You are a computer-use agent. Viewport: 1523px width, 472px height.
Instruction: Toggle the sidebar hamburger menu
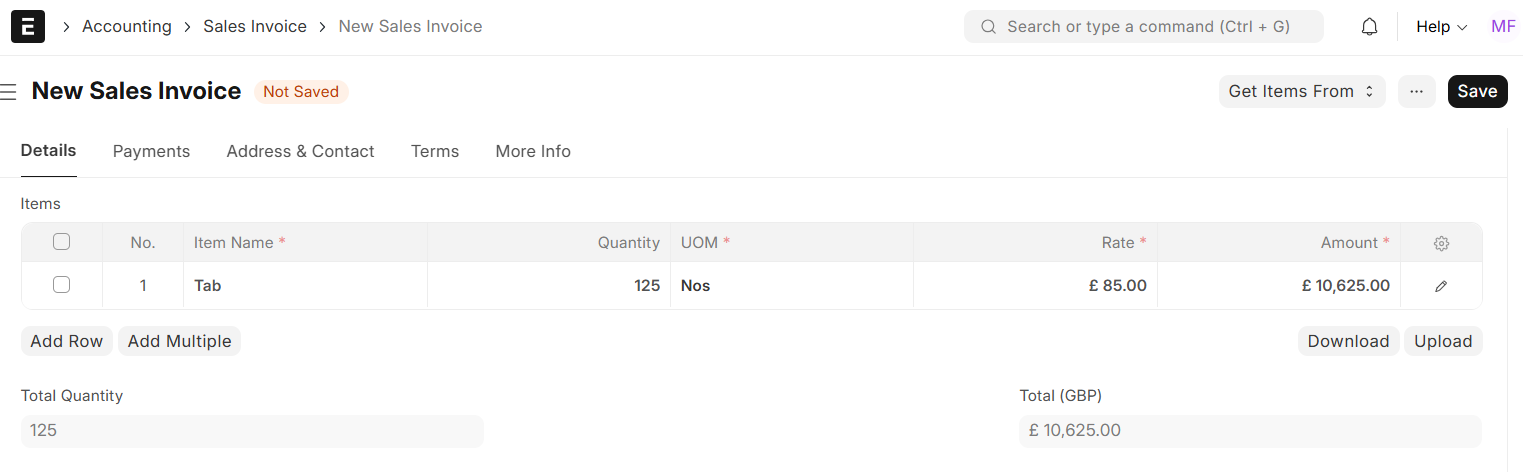click(9, 92)
